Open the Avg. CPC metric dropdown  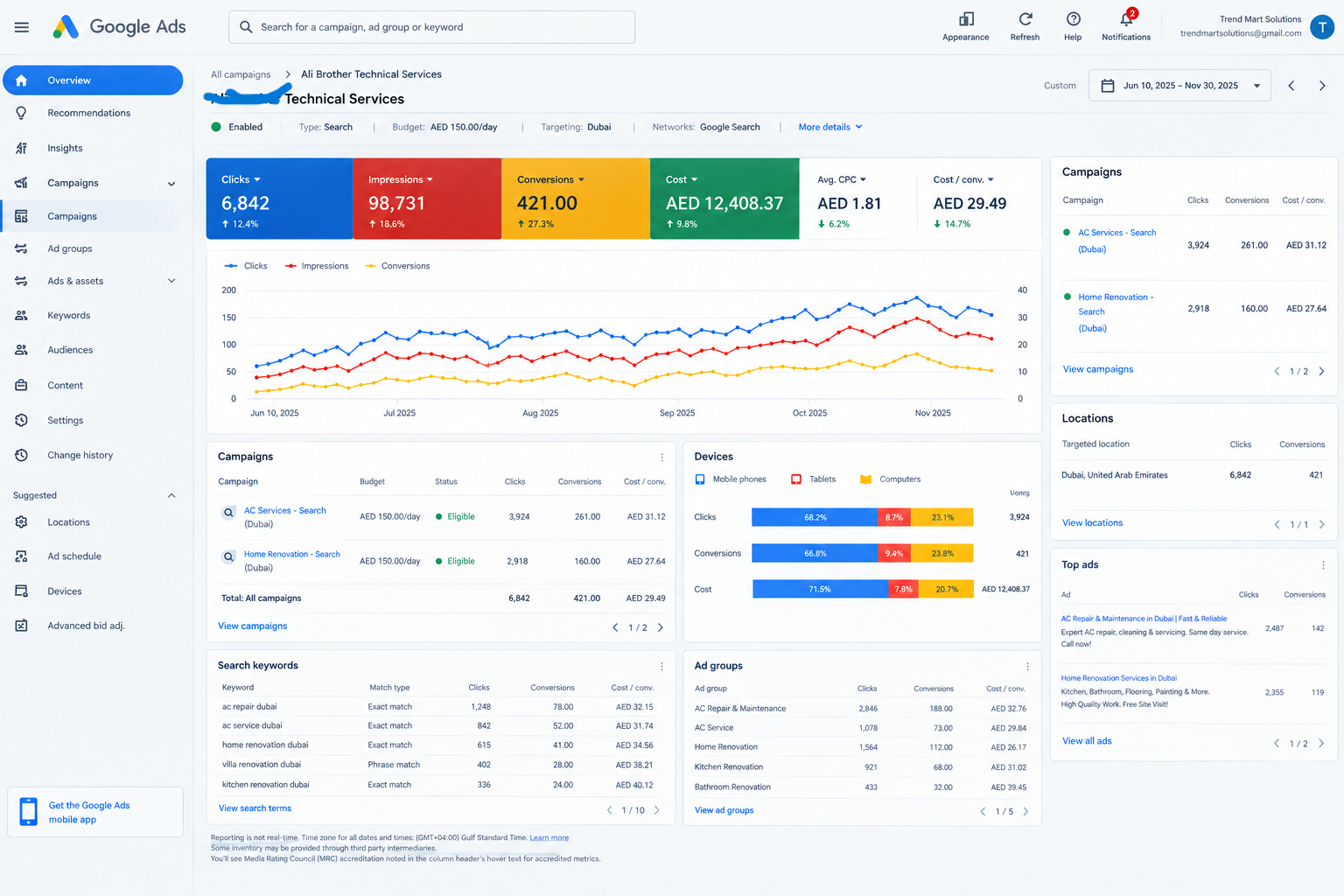pyautogui.click(x=842, y=179)
